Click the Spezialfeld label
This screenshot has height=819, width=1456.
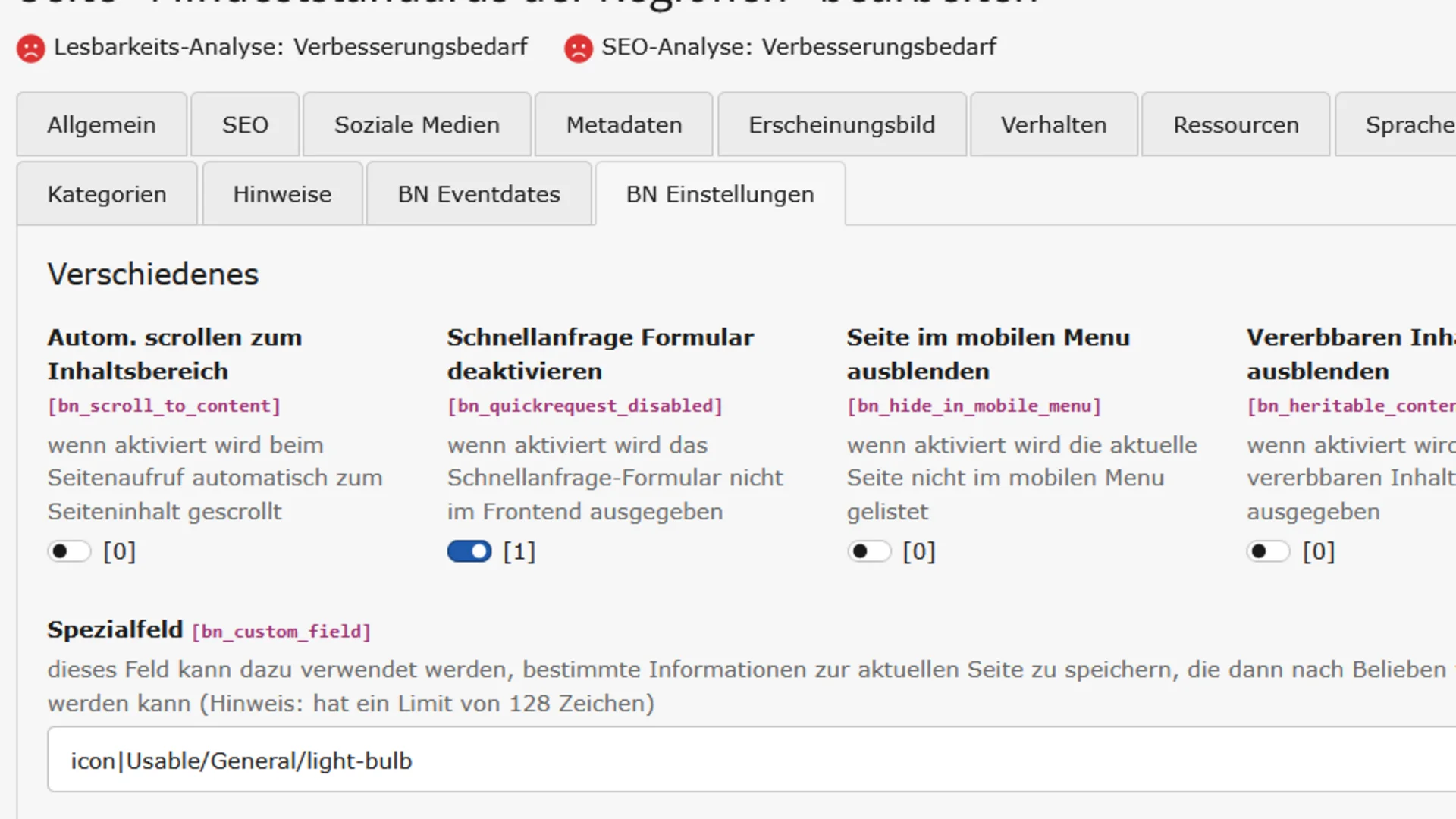click(115, 629)
